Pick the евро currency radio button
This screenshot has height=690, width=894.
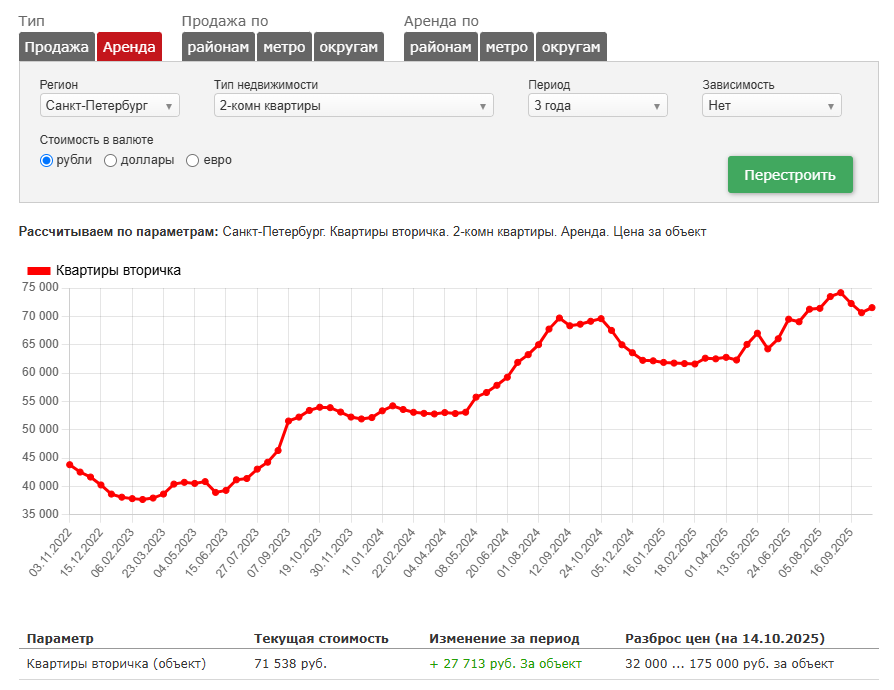[192, 160]
